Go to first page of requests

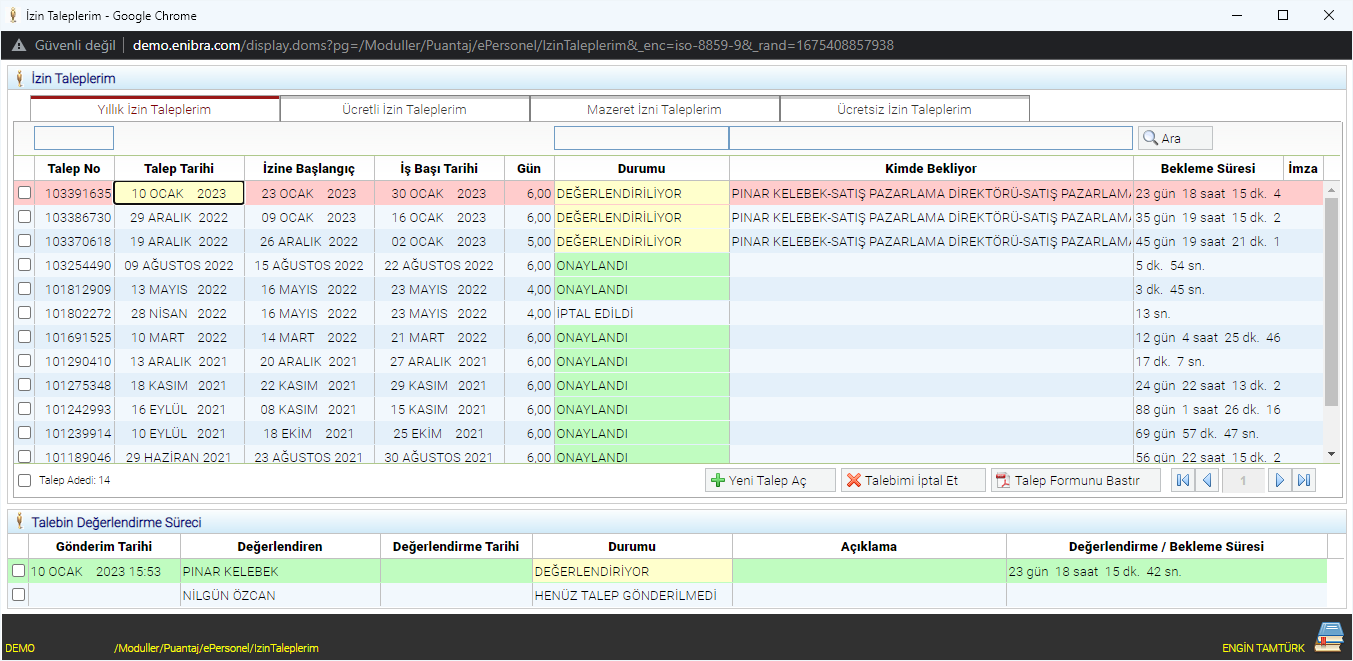1183,481
